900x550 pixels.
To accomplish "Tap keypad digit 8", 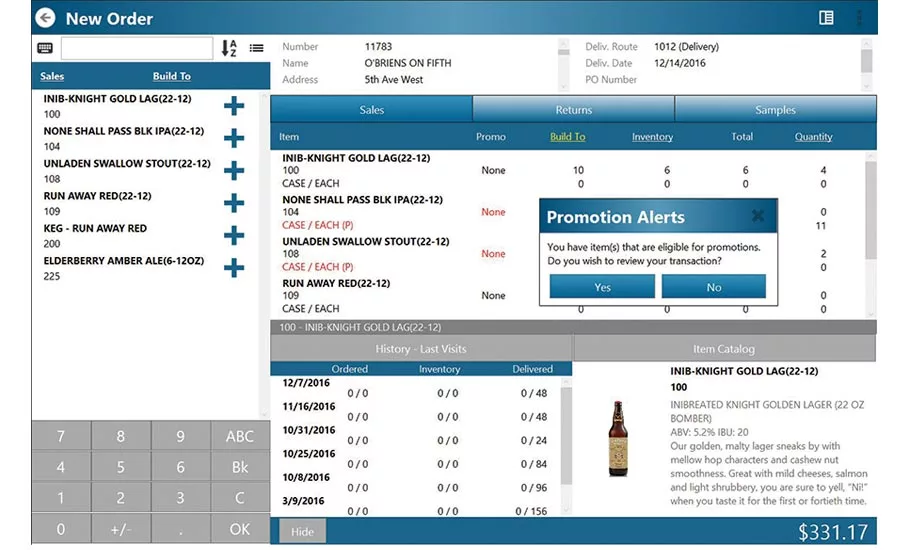I will coord(121,436).
